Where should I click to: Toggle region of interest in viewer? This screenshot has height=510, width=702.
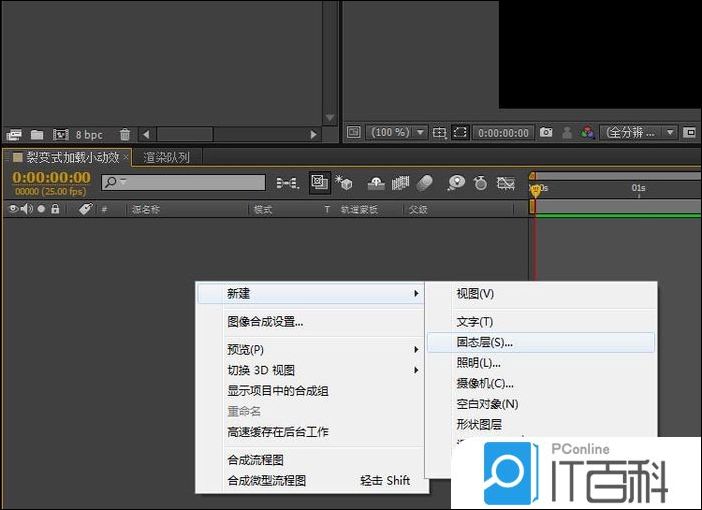click(x=460, y=132)
